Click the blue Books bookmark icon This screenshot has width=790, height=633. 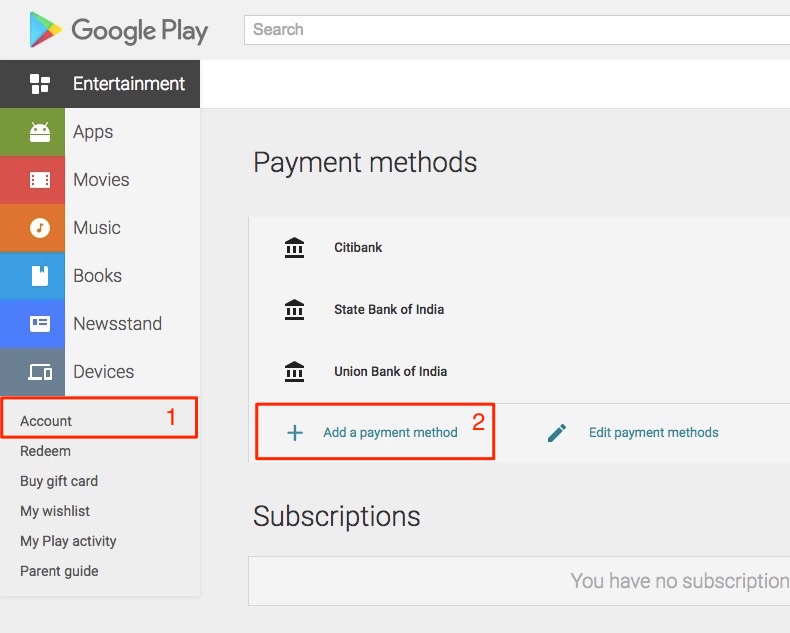(40, 276)
